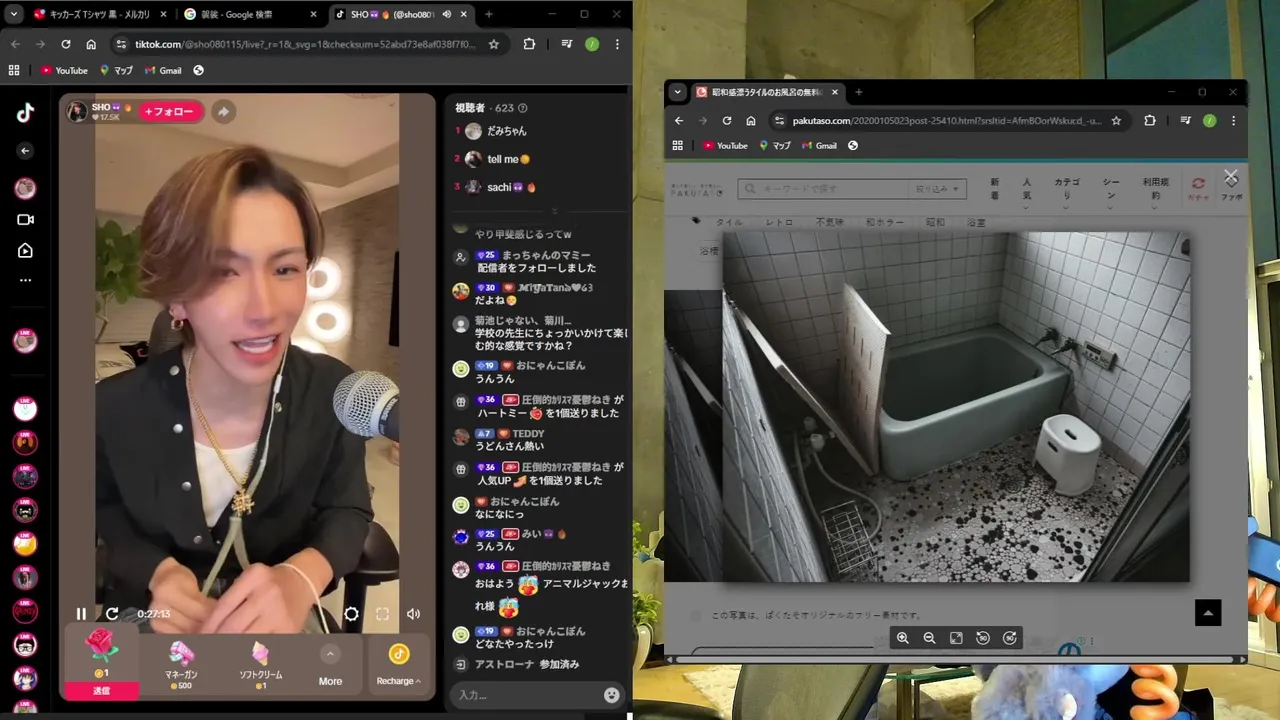Open Recharge coins menu

click(x=398, y=665)
